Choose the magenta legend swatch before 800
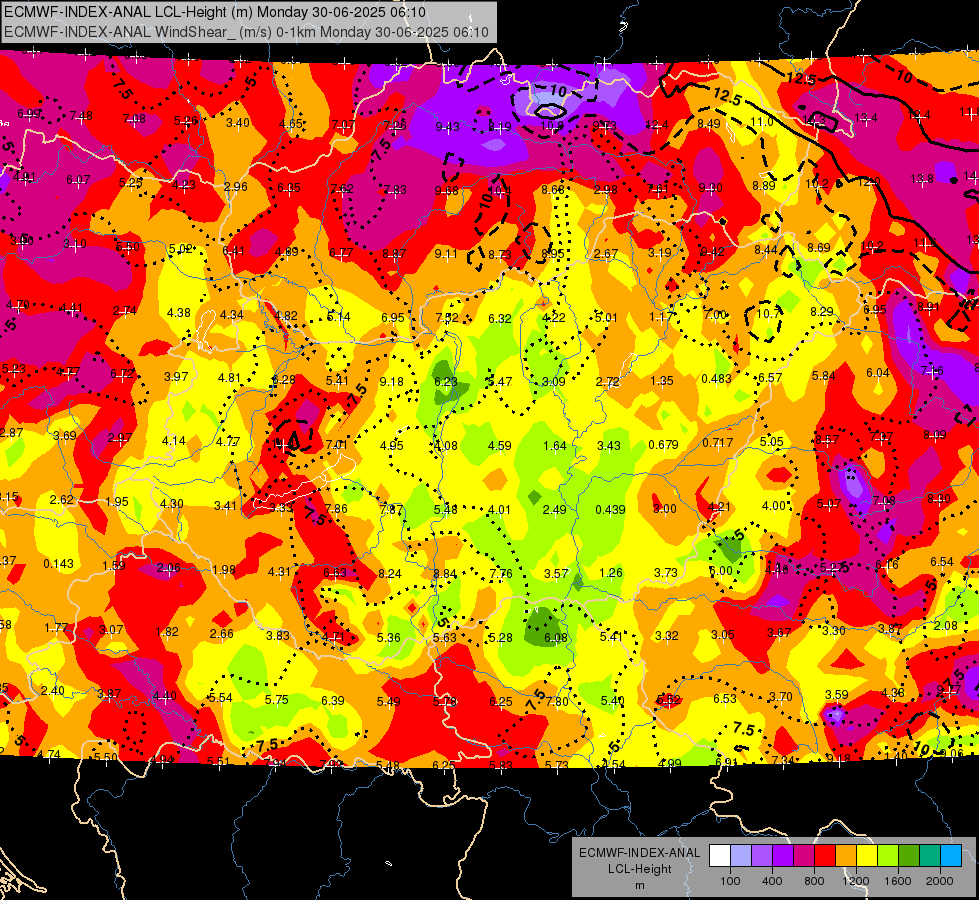The image size is (979, 900). (x=804, y=856)
